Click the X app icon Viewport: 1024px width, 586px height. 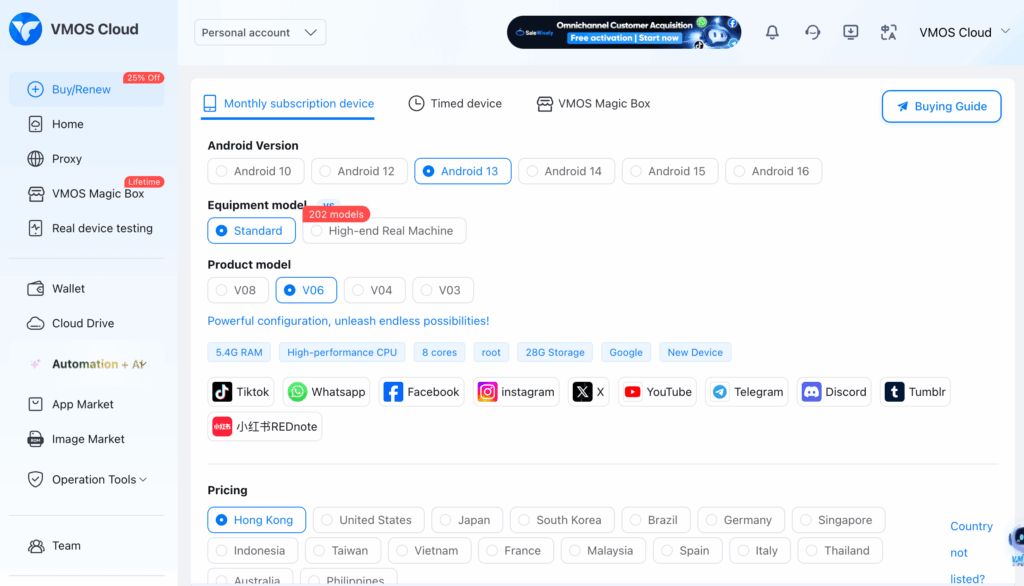[582, 392]
